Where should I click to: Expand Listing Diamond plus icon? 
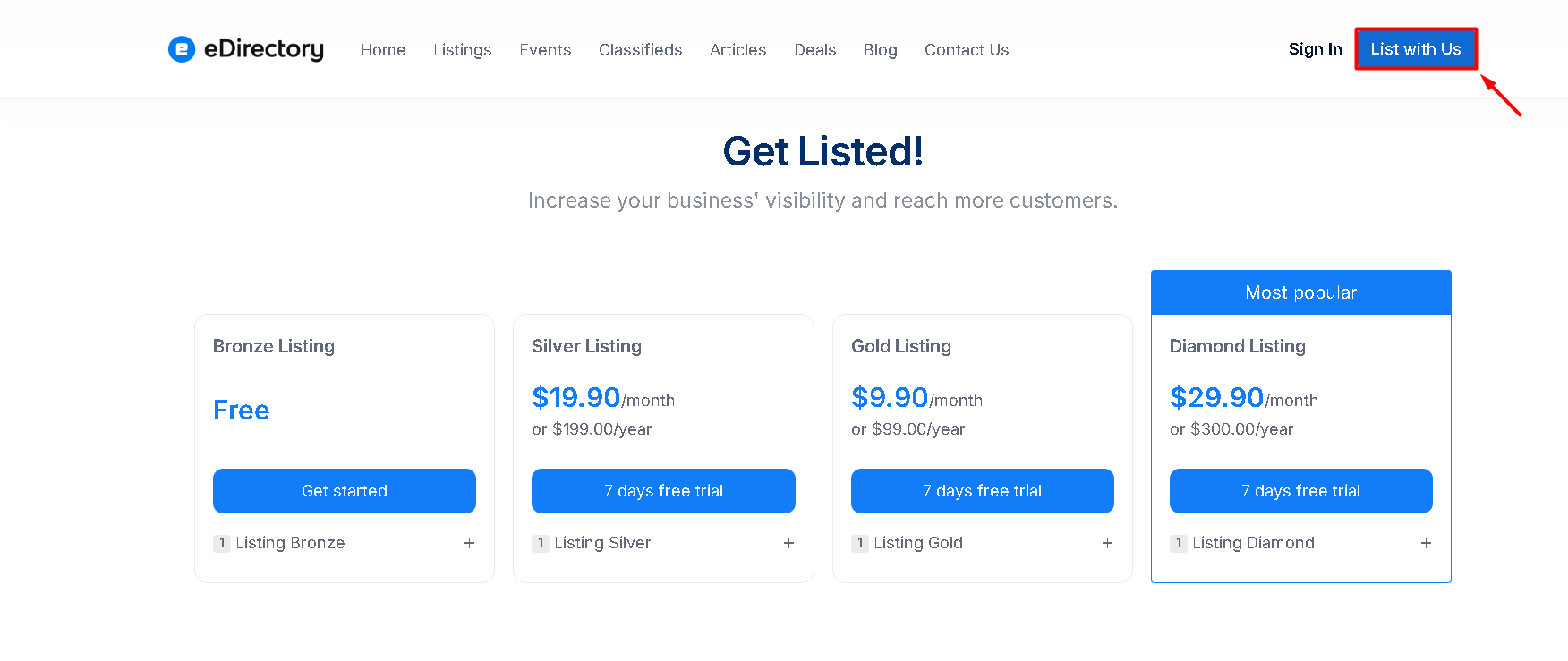click(1426, 543)
